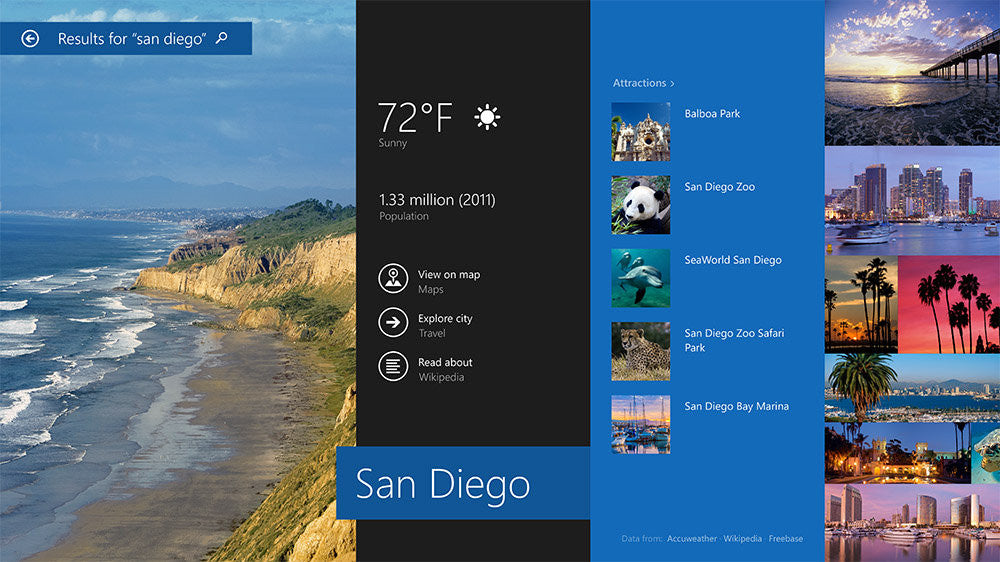Open the Wikipedia data source link
1000x562 pixels.
point(743,539)
